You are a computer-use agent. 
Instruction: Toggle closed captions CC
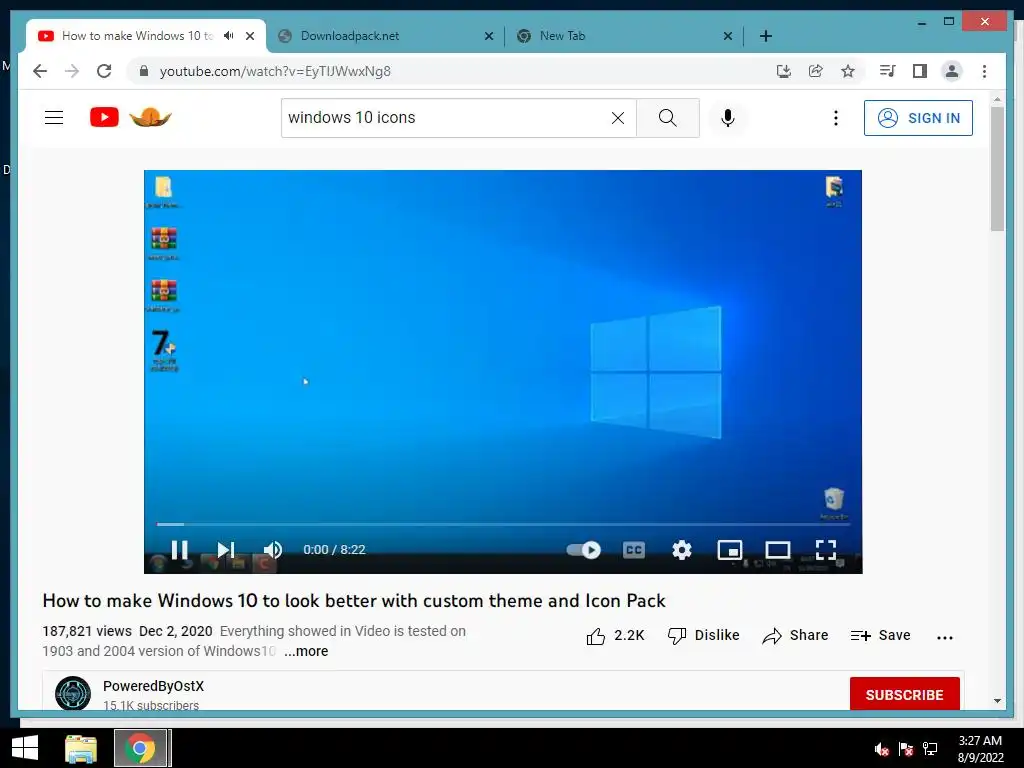point(633,550)
